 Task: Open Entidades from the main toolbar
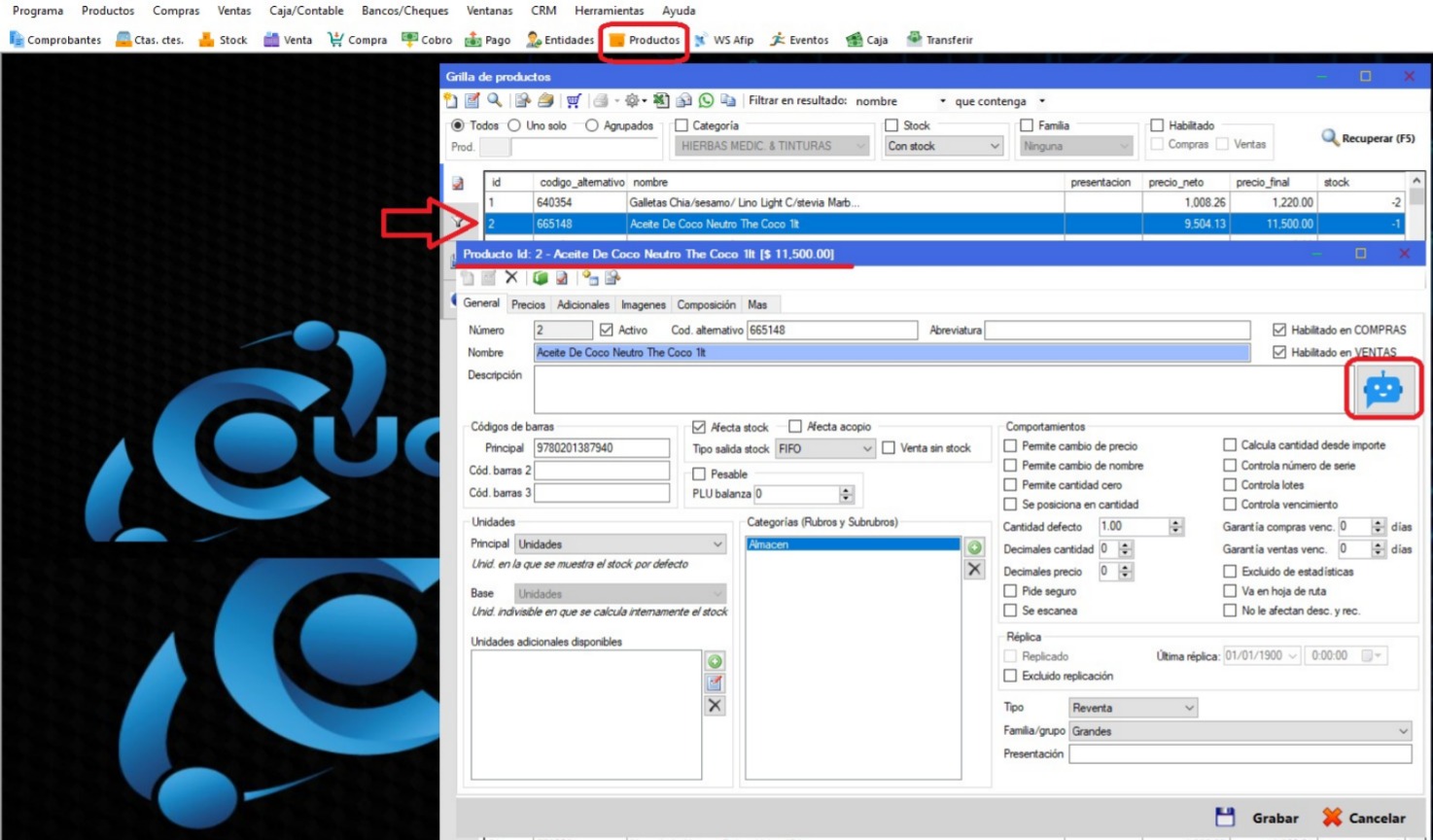[560, 40]
